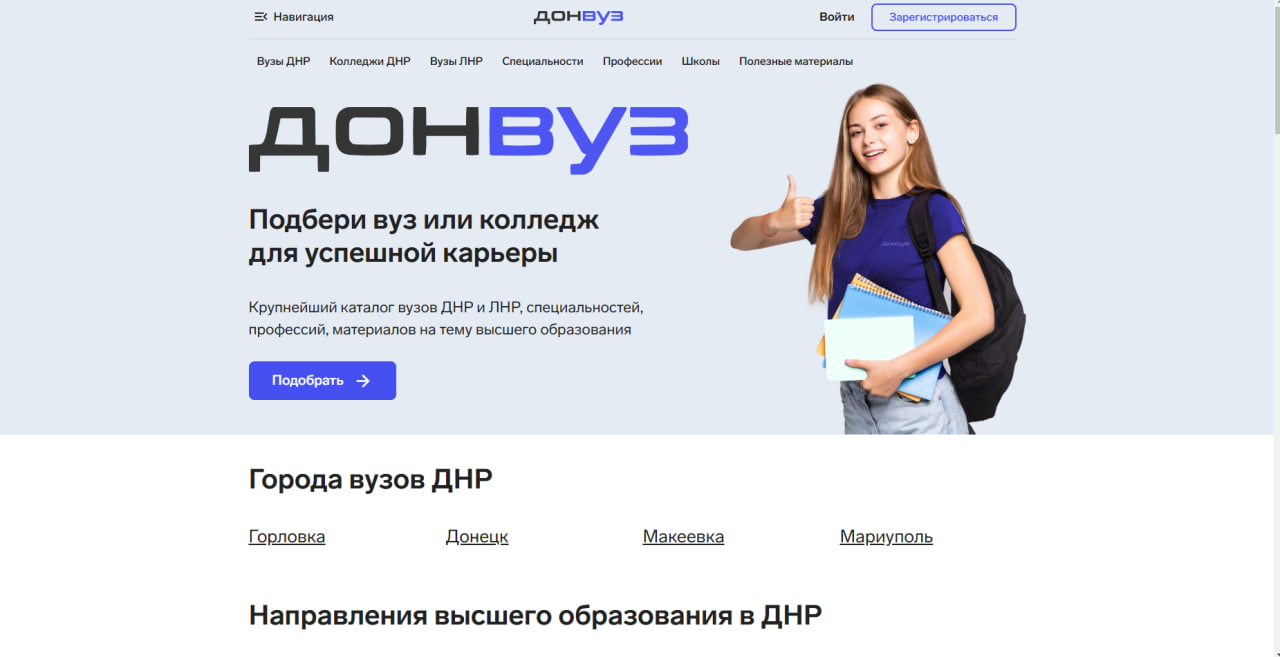Open the Мариуполь city link

coord(886,537)
